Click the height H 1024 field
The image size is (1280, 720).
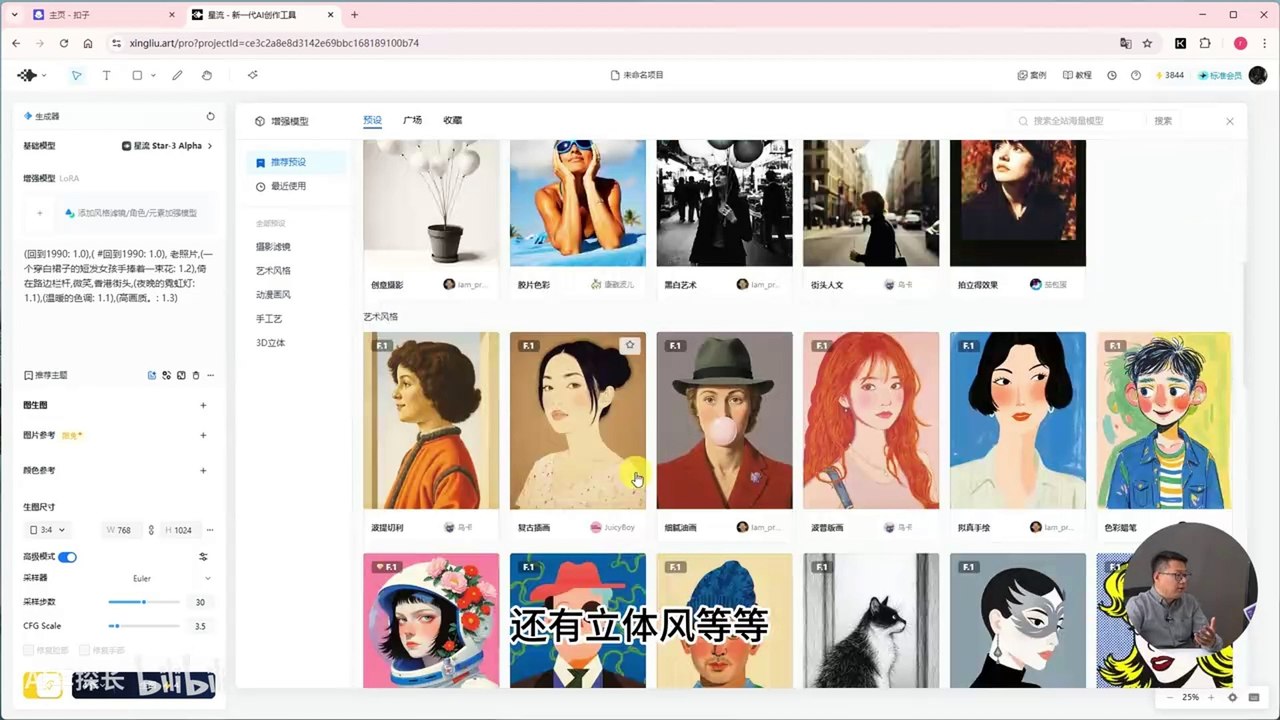(180, 530)
